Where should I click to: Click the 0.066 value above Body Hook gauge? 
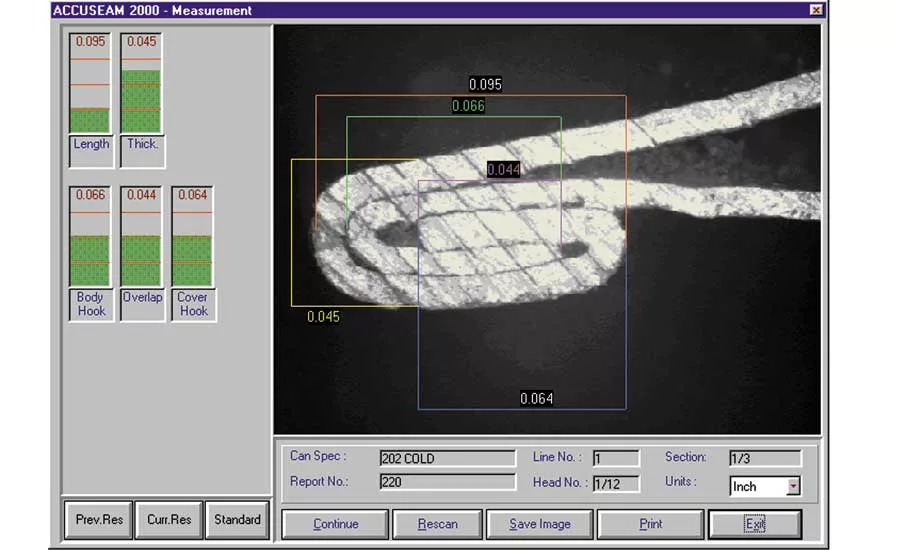click(90, 195)
